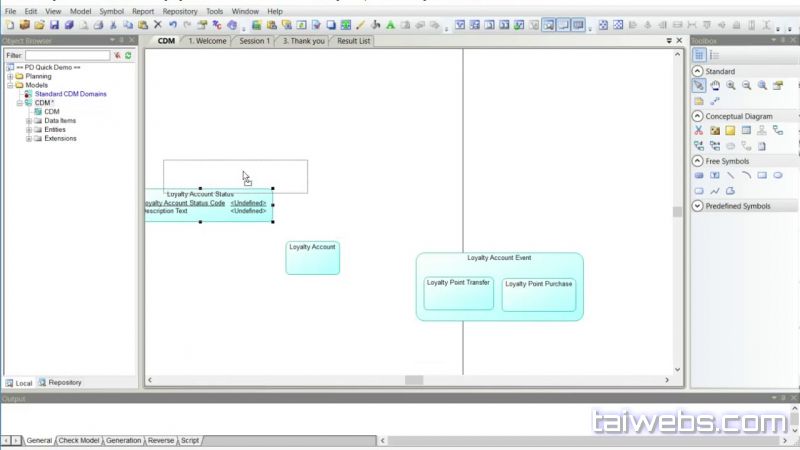Choose the Entity tool in Conceptual Diagram

(x=746, y=130)
